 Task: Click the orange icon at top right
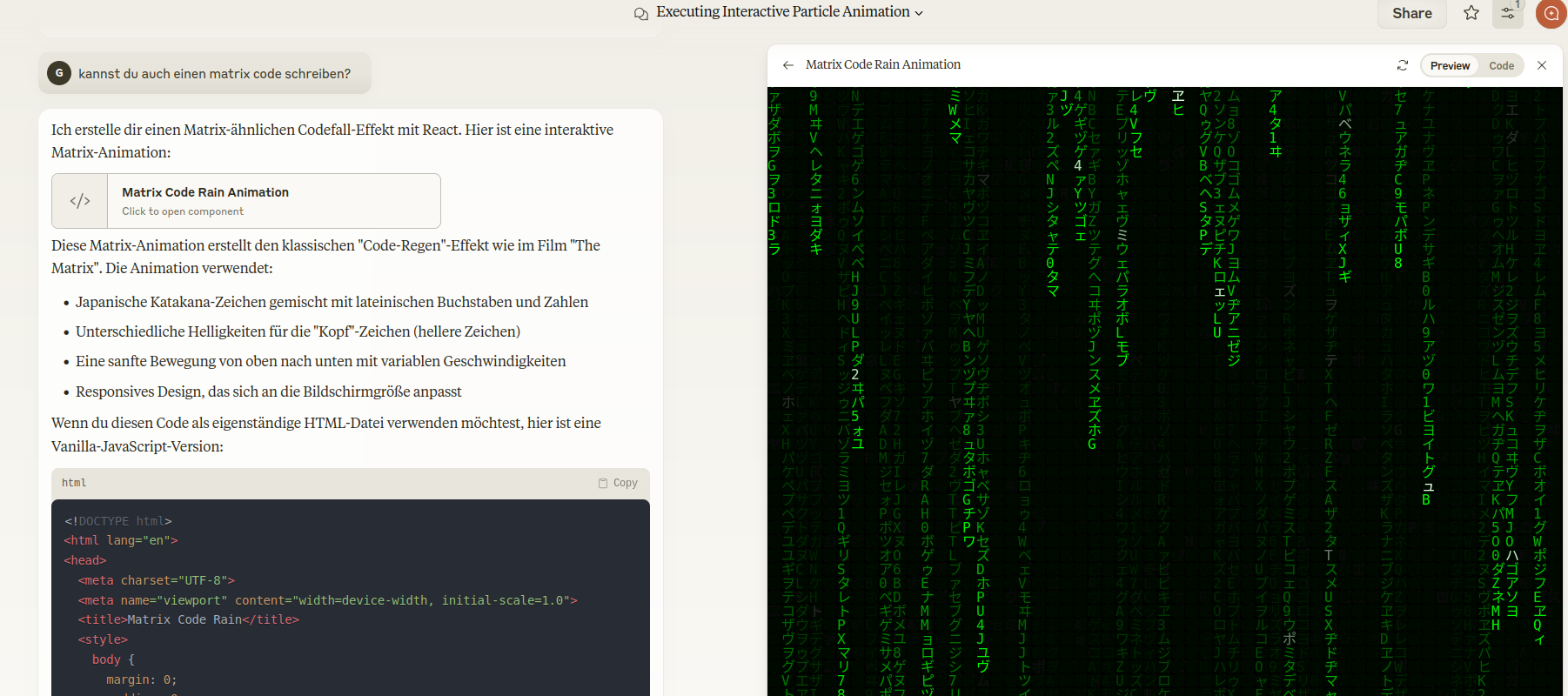[x=1551, y=13]
